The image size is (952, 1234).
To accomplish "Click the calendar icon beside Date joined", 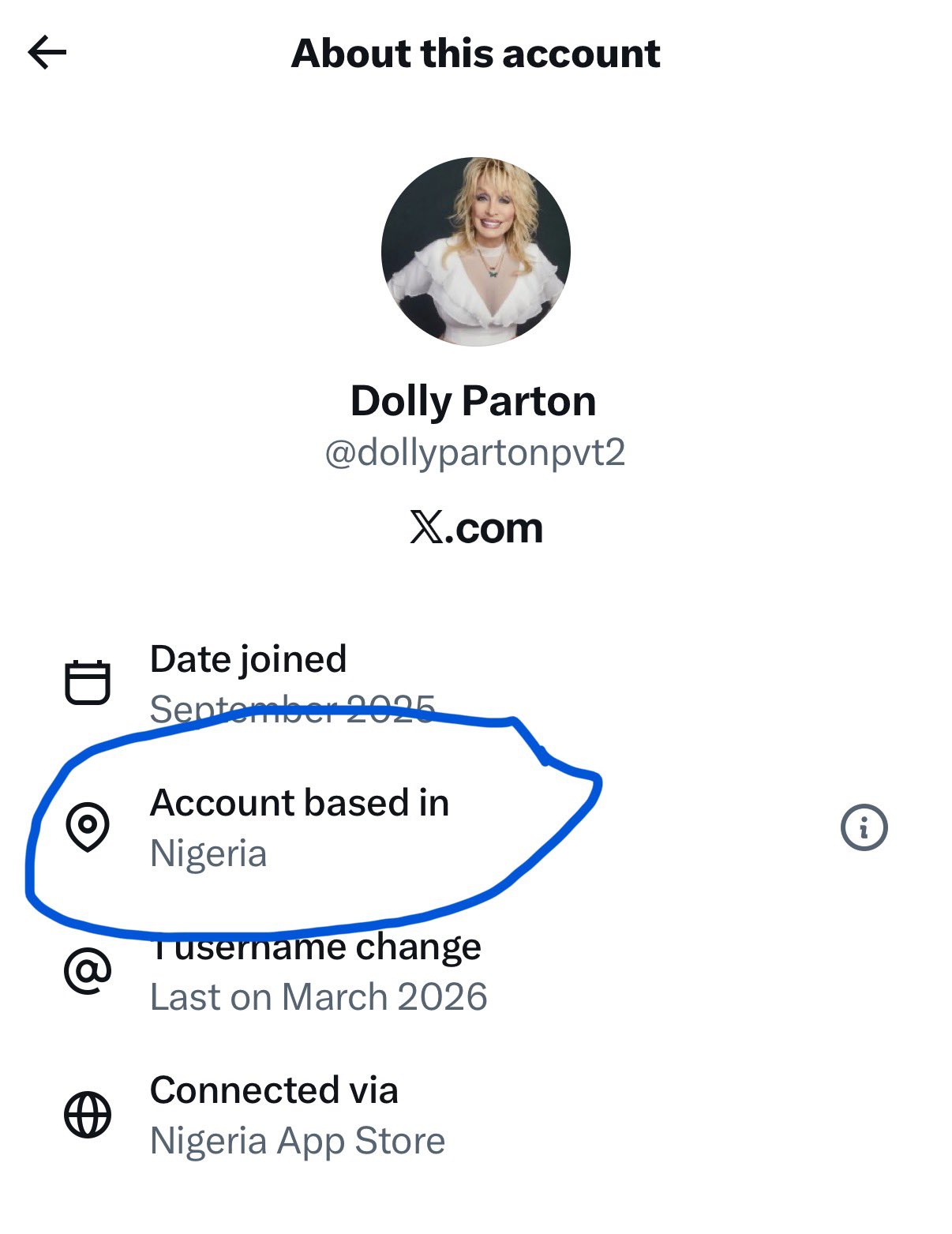I will click(87, 681).
